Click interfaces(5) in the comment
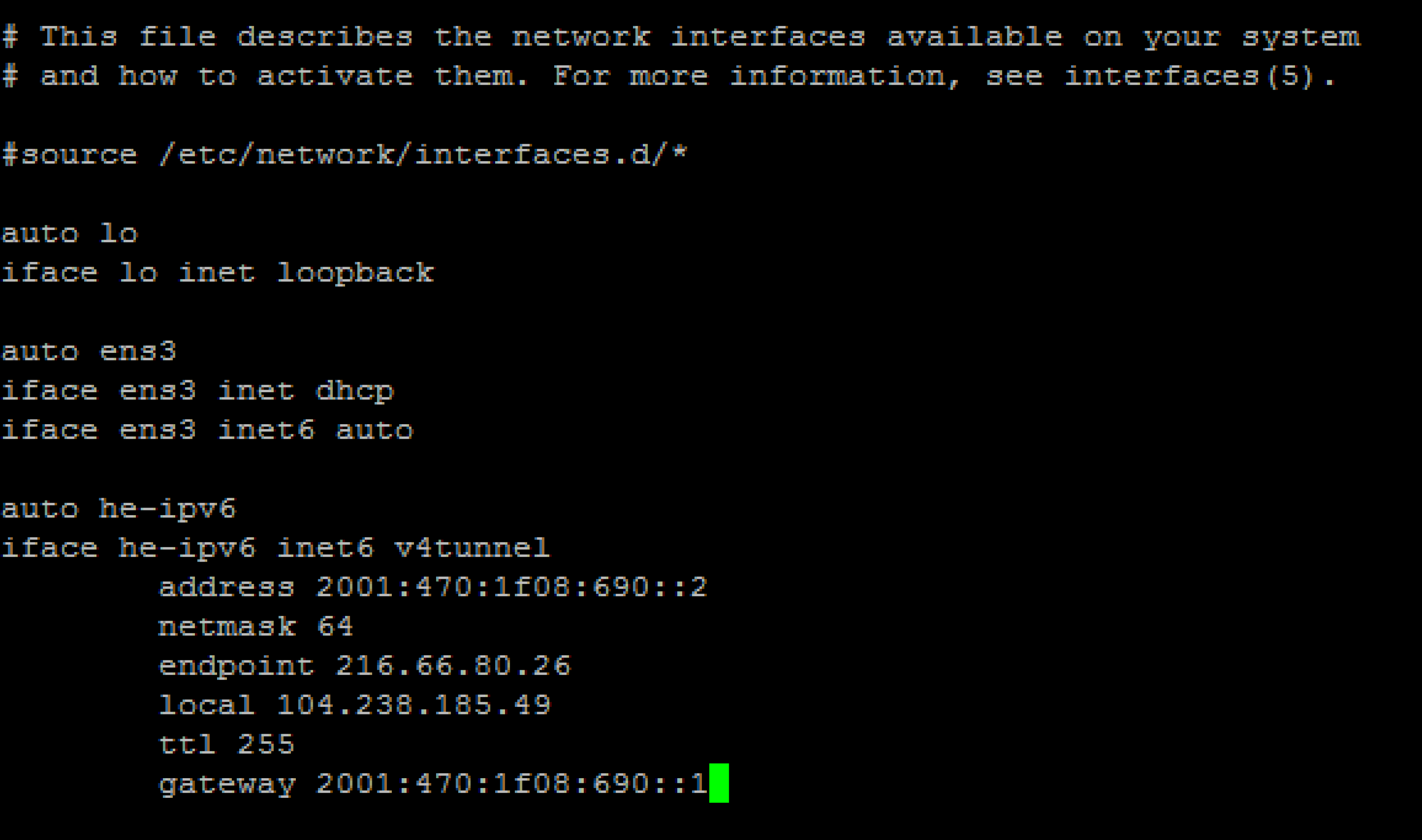Viewport: 1422px width, 840px height. point(1189,76)
